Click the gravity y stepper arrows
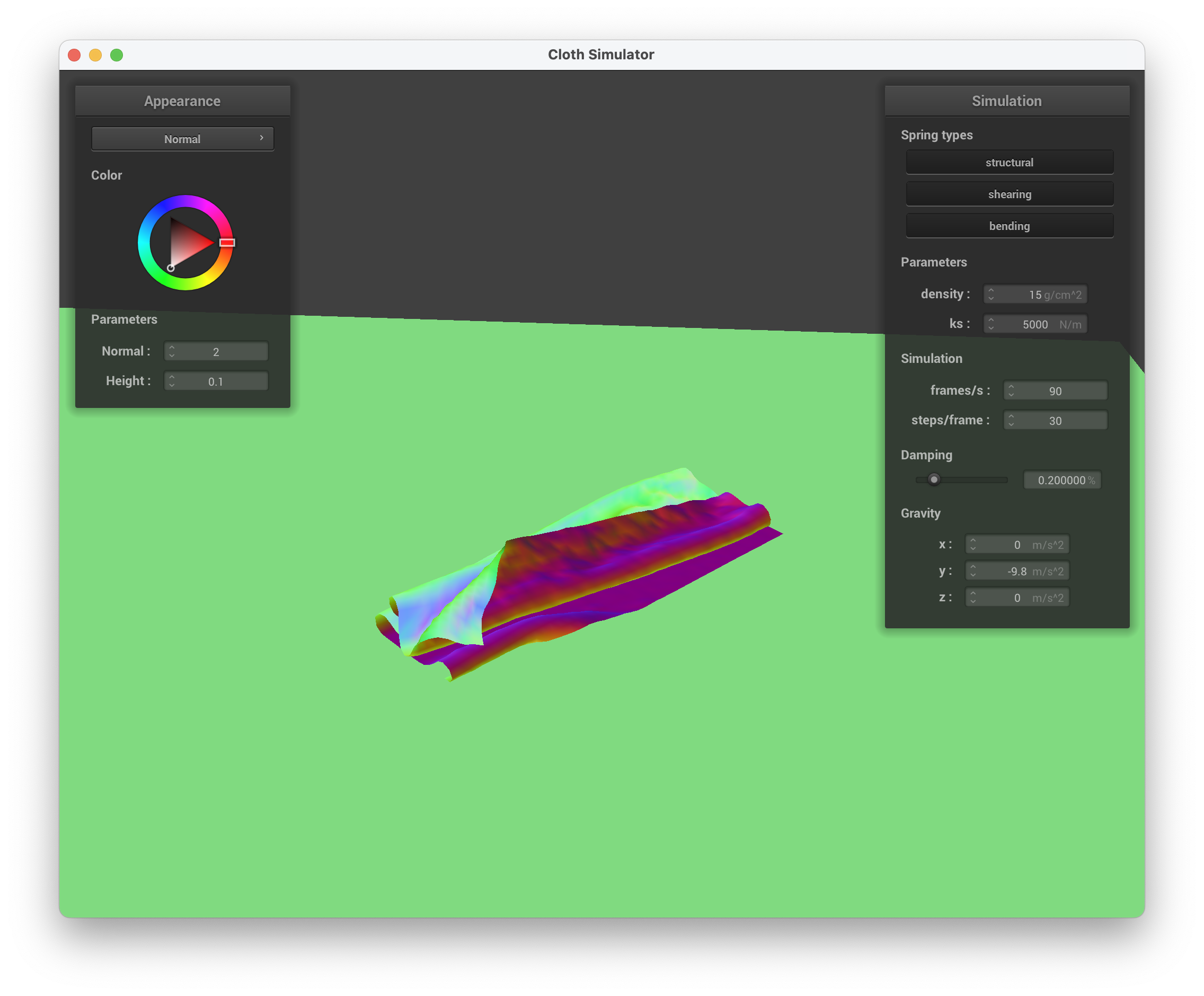Viewport: 1204px width, 996px height. pyautogui.click(x=972, y=571)
